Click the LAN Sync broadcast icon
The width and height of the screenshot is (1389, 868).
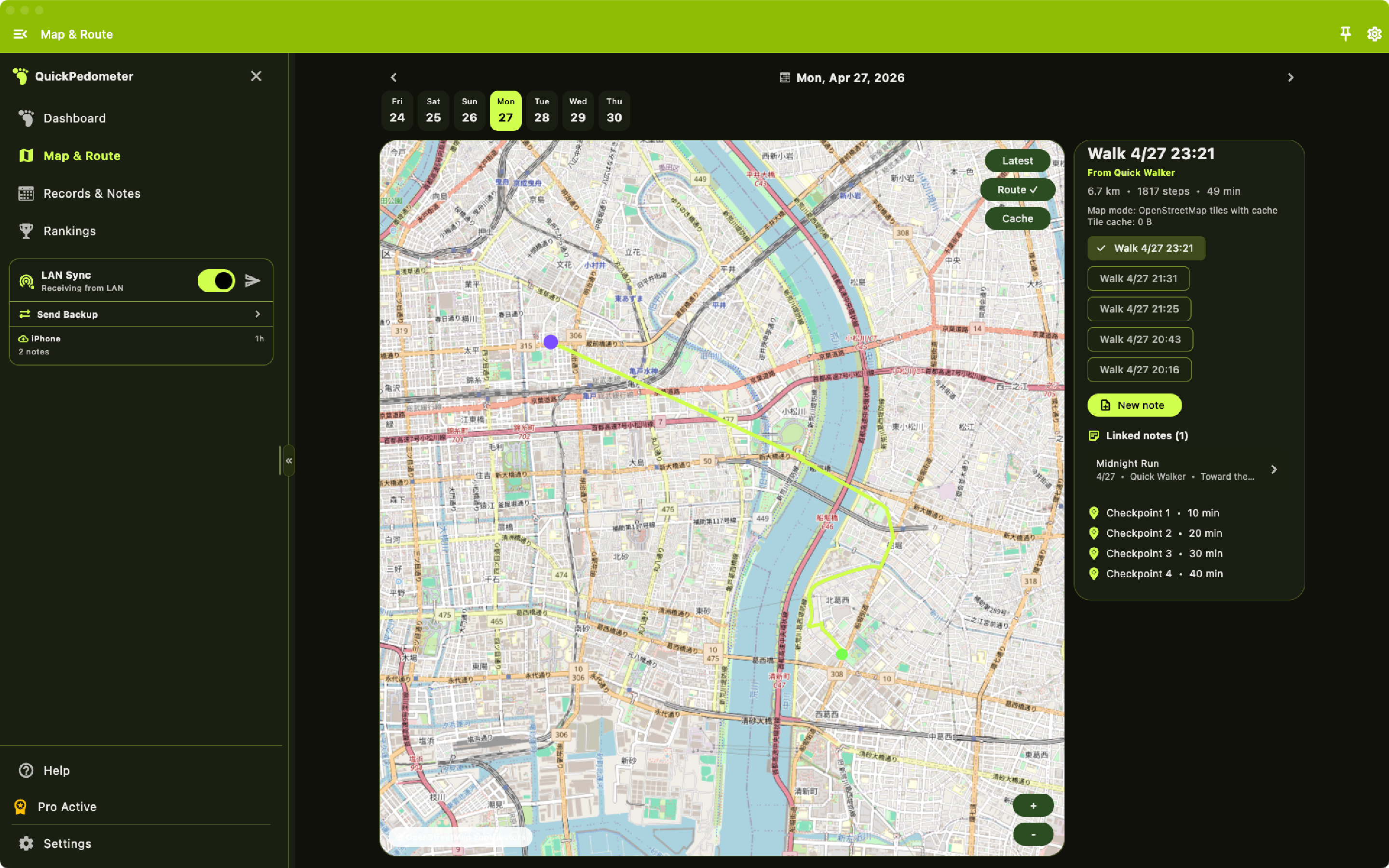pos(27,281)
